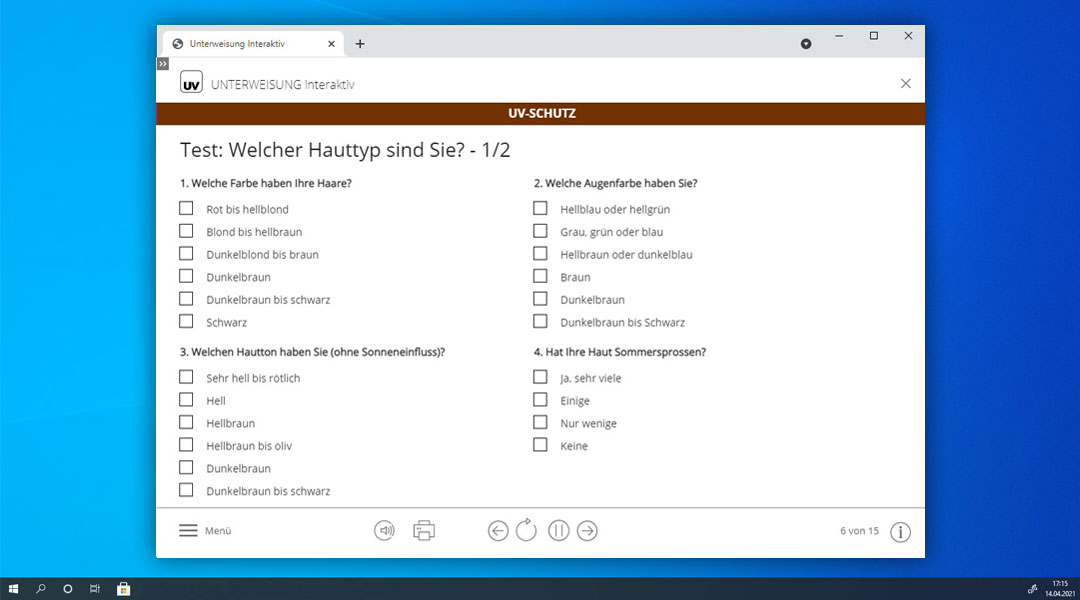Screen dimensions: 1080x600
Task: Check Rot bis hellblond hair option
Action: pyautogui.click(x=186, y=208)
